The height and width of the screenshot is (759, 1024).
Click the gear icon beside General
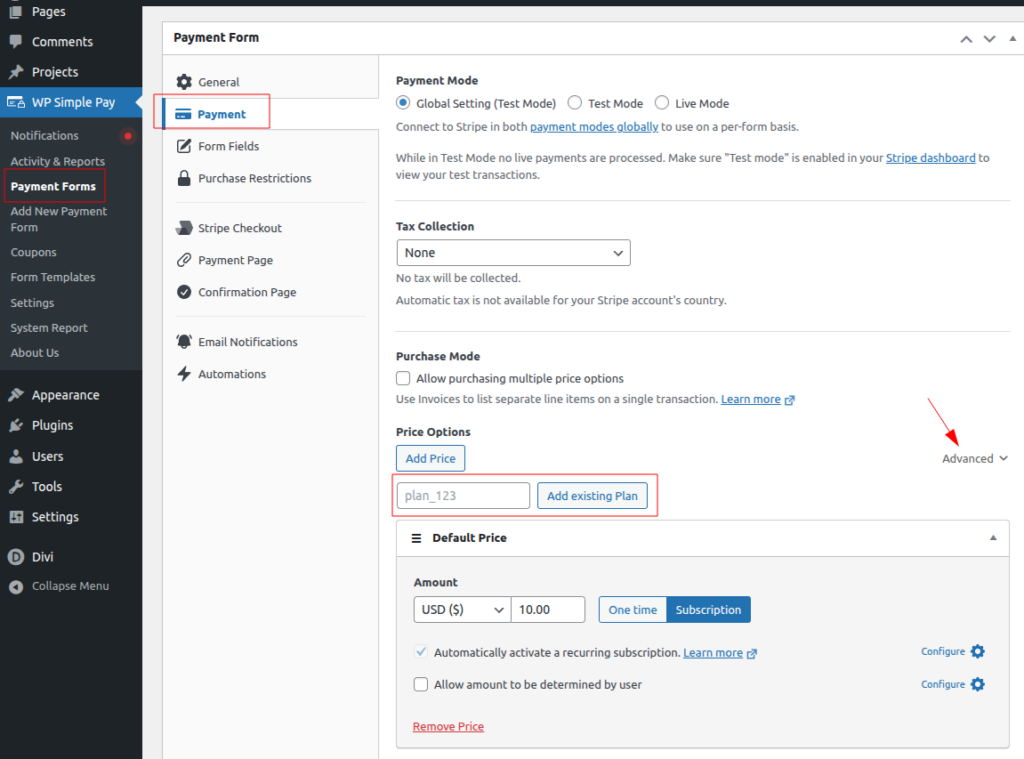(x=184, y=82)
